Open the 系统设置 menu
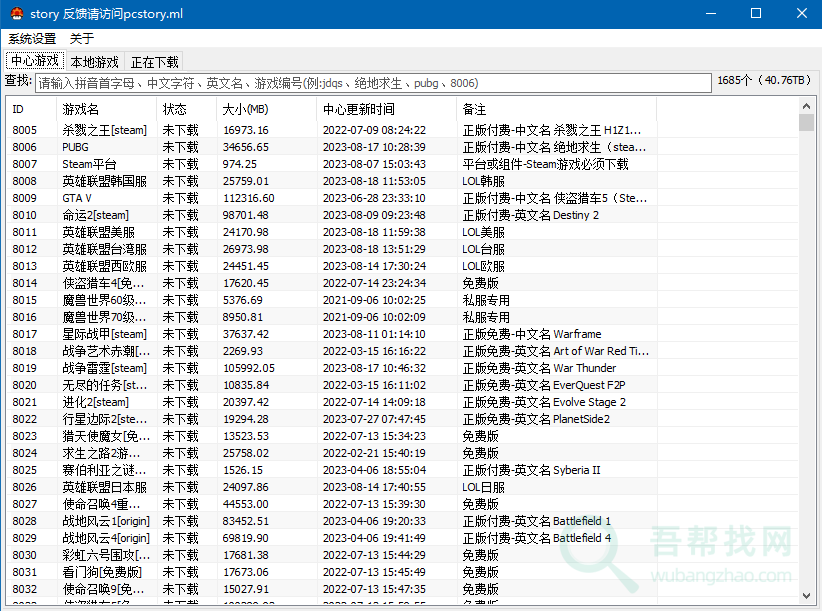The width and height of the screenshot is (822, 611). point(32,38)
